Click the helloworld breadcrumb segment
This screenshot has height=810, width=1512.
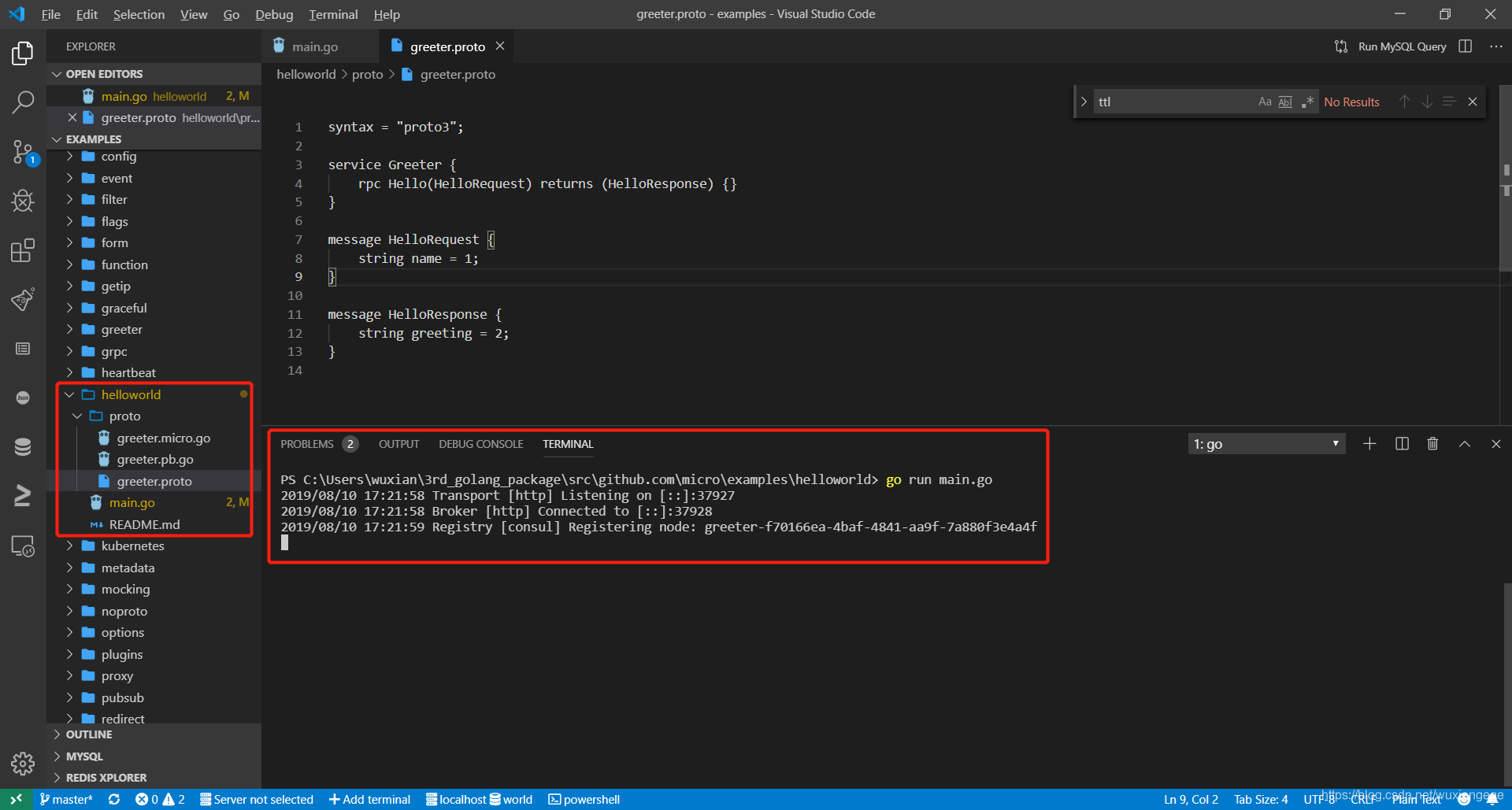click(x=306, y=74)
